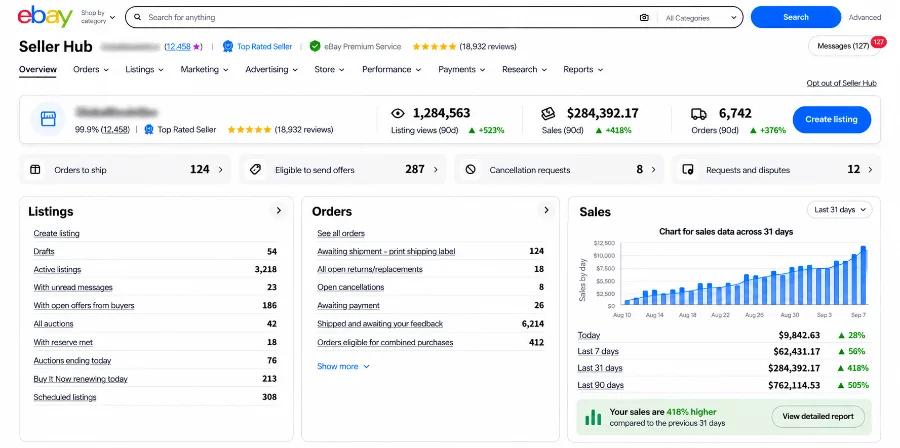Screen dimensions: 900x448
Task: Click the tag icon in Eligible to send offers
Action: 256,170
